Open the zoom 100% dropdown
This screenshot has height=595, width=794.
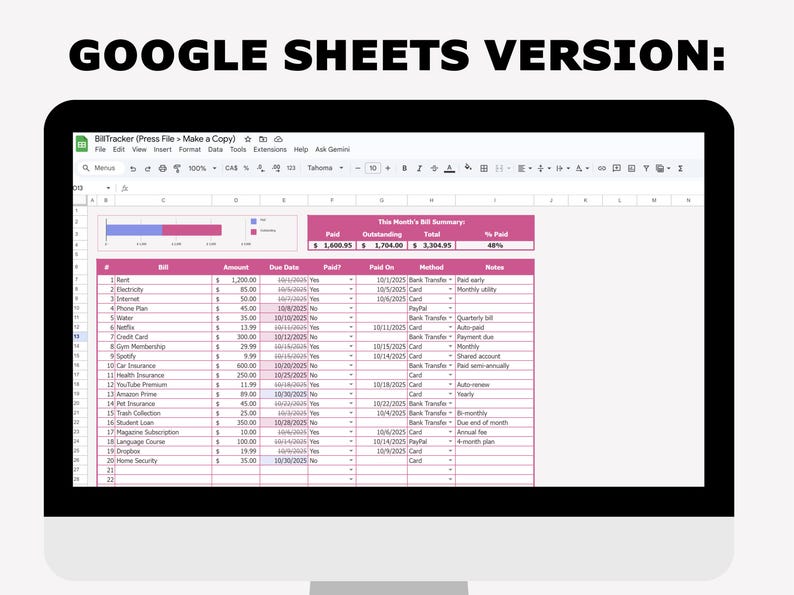(202, 168)
